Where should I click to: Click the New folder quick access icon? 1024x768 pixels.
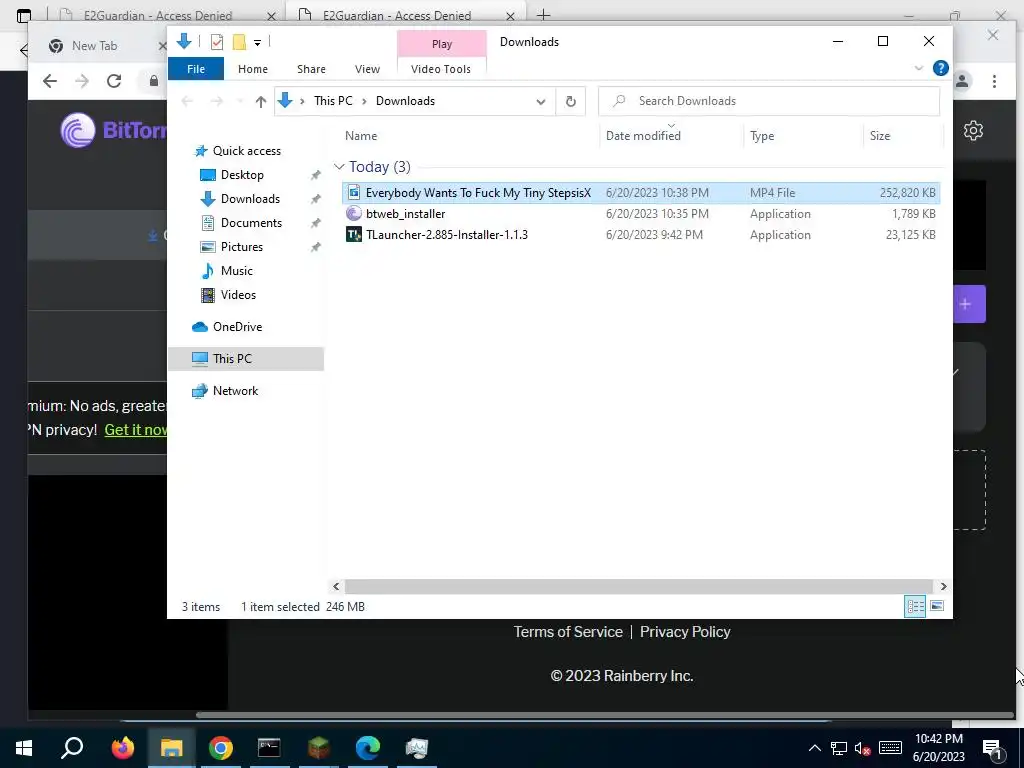pos(240,42)
